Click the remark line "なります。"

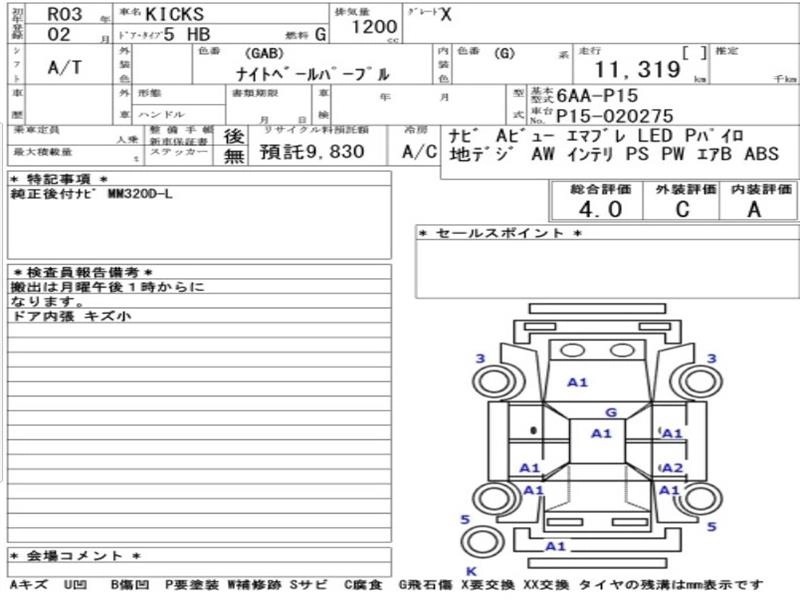pos(47,301)
